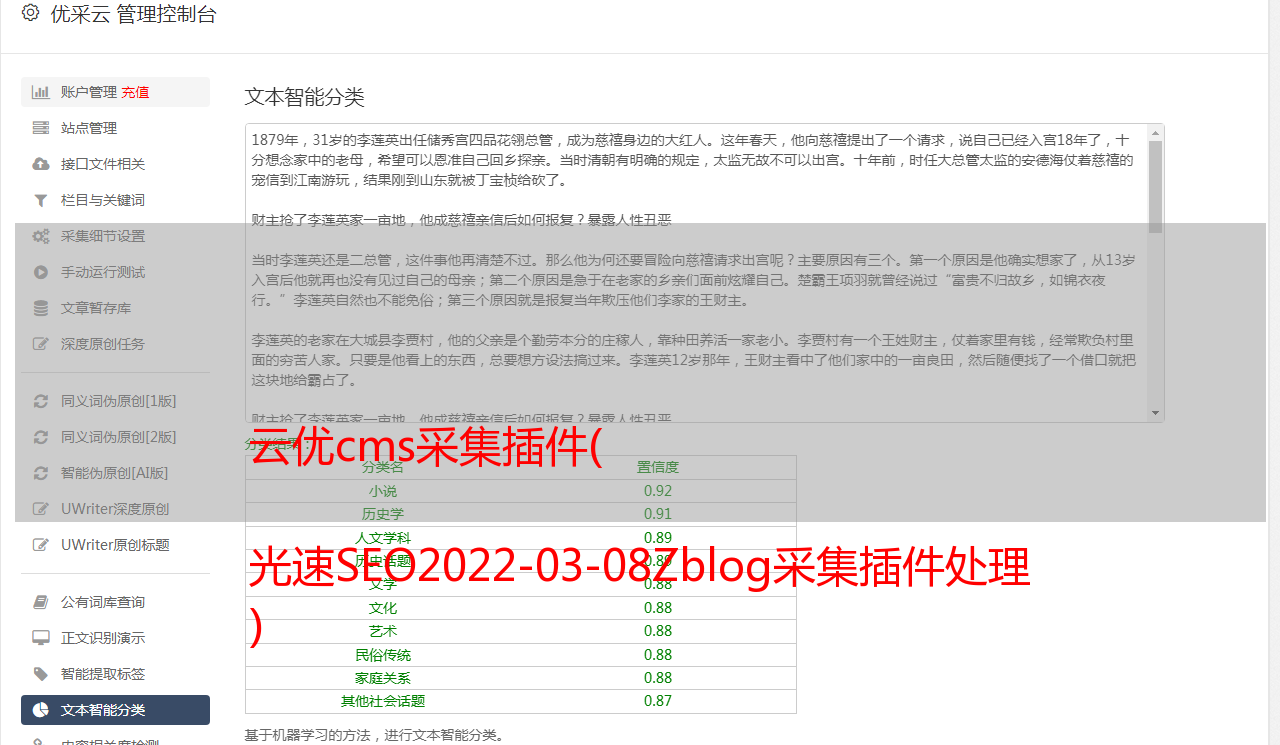Screen dimensions: 1280x745
Task: Click the refresh icon for 同义词伪原创[1版]
Action: 41,401
